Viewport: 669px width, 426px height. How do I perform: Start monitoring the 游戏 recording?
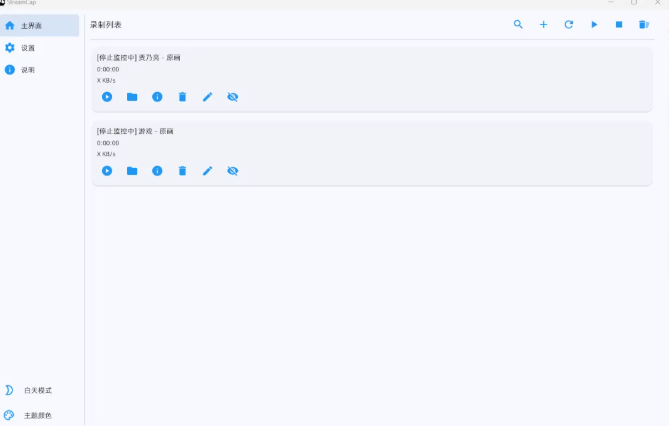click(x=107, y=171)
